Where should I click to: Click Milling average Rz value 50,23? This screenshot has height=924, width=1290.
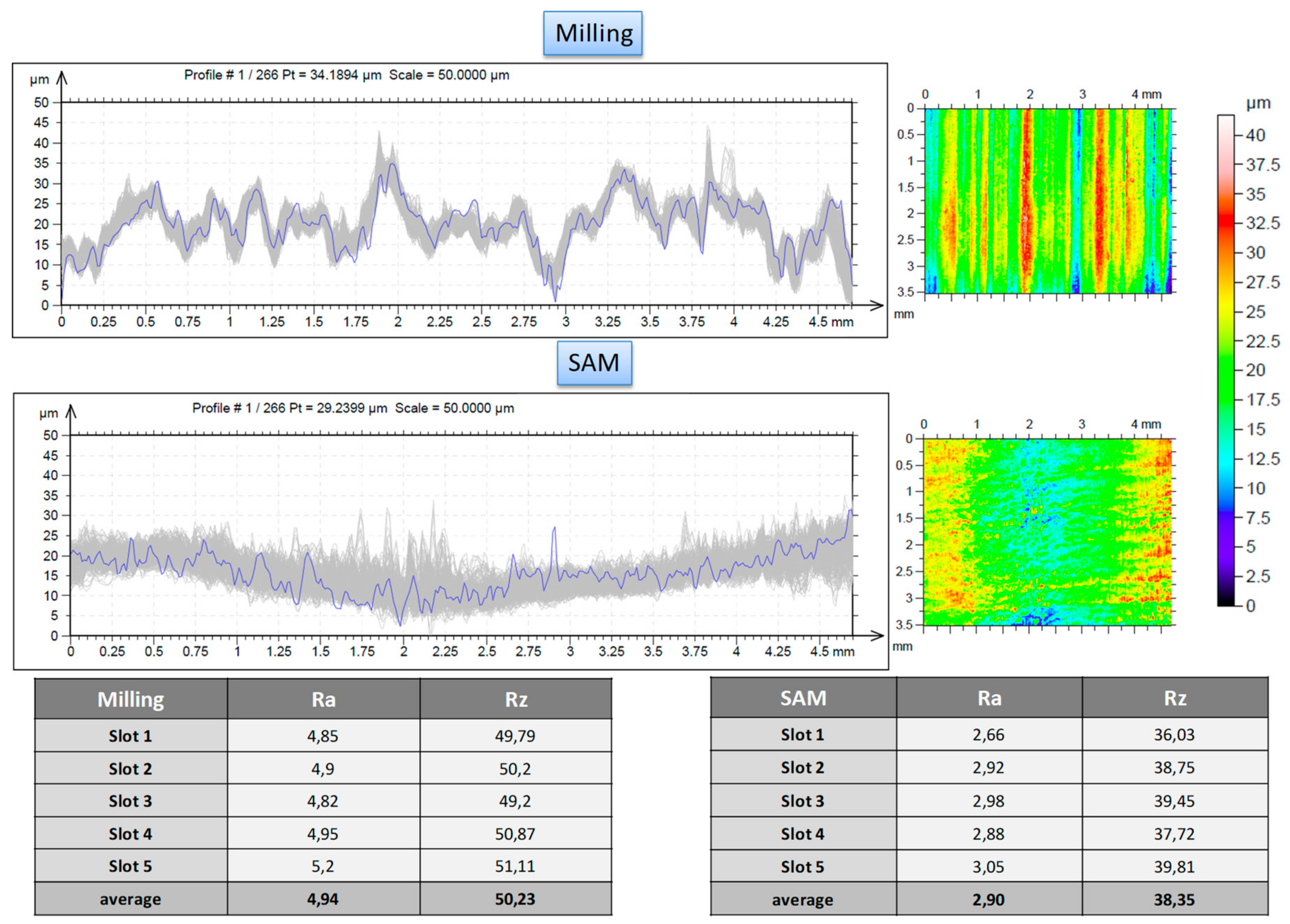point(515,899)
